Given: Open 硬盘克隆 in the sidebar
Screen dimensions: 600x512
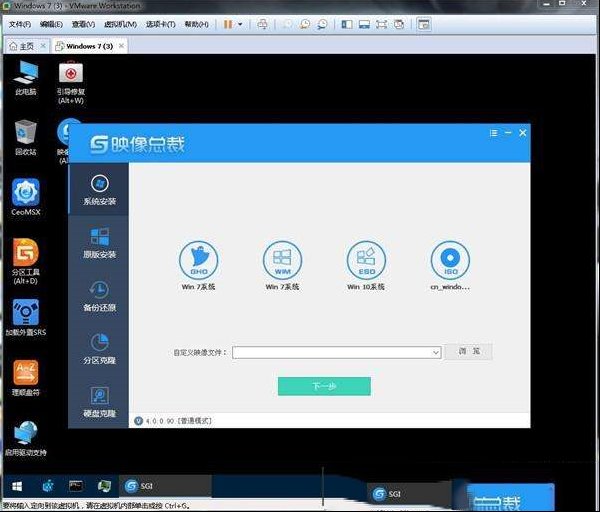Looking at the screenshot, I should 99,402.
